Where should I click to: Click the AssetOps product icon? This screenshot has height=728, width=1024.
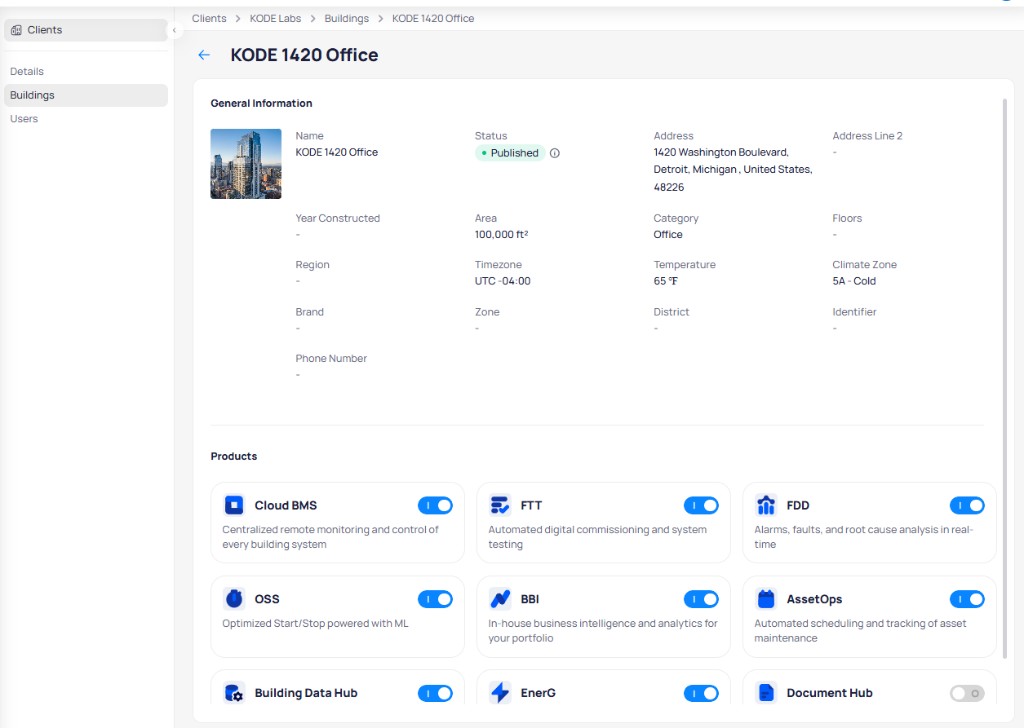[x=765, y=599]
